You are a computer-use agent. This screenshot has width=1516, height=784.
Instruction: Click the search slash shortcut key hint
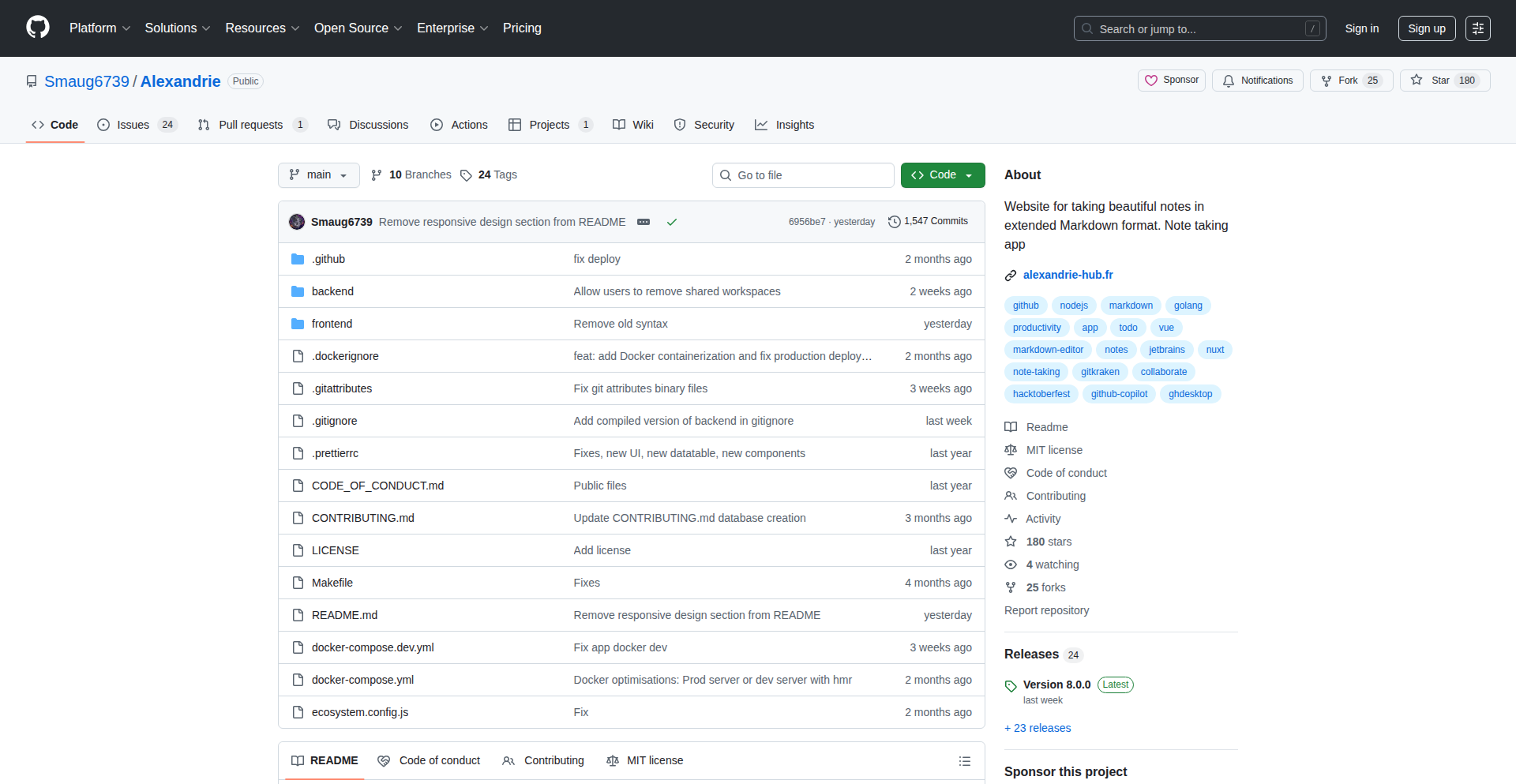[1312, 28]
